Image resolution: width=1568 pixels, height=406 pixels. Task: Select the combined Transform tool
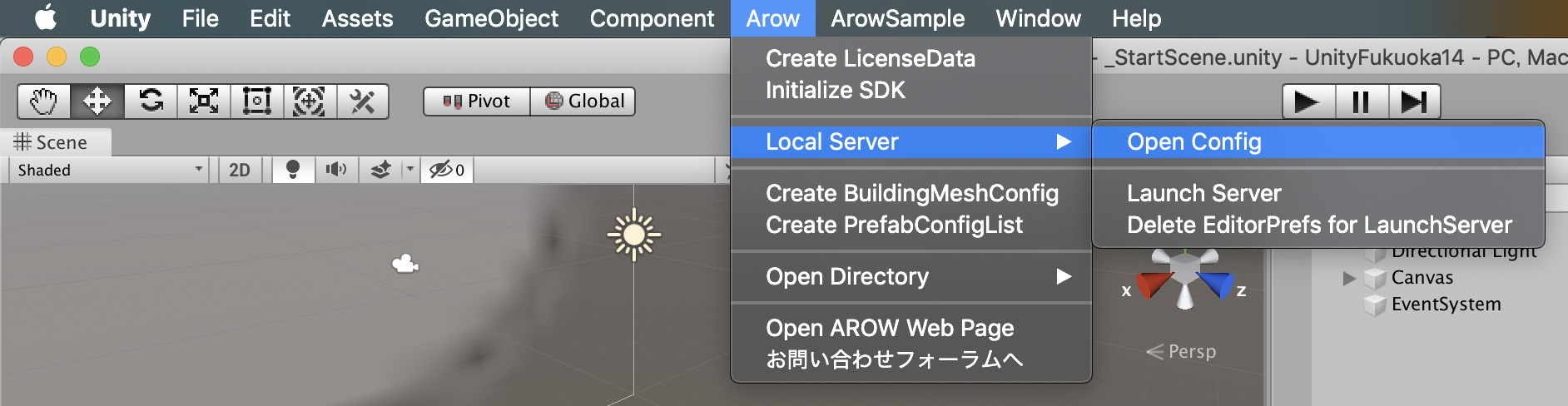tap(310, 101)
